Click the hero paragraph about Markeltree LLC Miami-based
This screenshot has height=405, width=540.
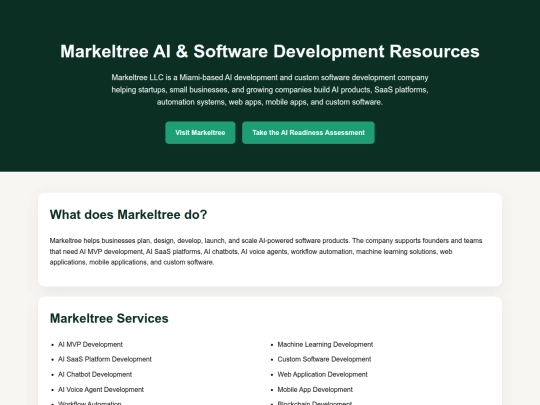pos(270,90)
